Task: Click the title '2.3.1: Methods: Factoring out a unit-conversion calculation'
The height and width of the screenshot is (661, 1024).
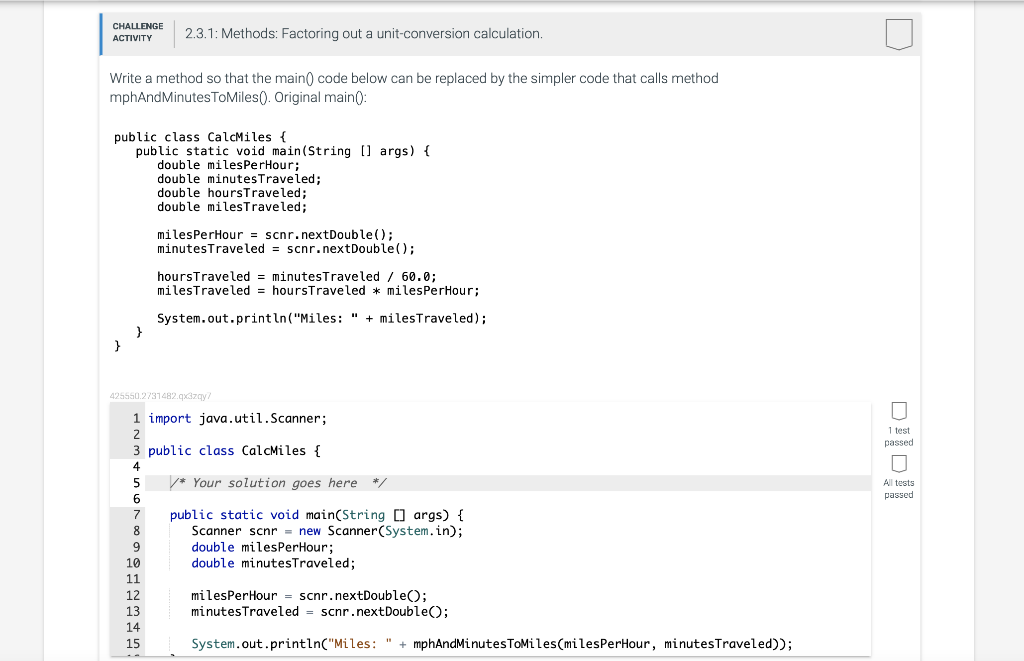Action: (363, 33)
